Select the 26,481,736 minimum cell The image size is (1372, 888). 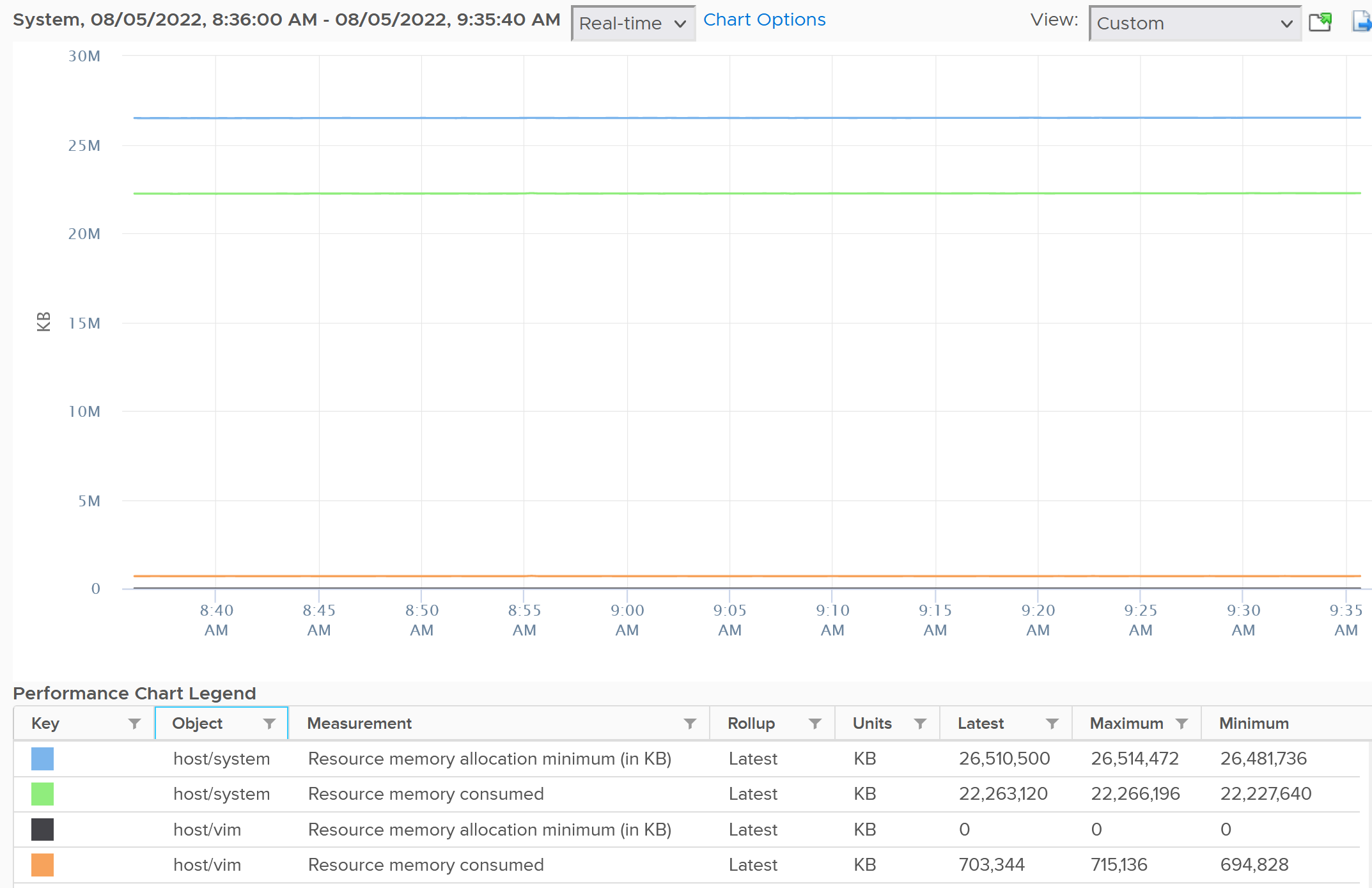pyautogui.click(x=1264, y=759)
